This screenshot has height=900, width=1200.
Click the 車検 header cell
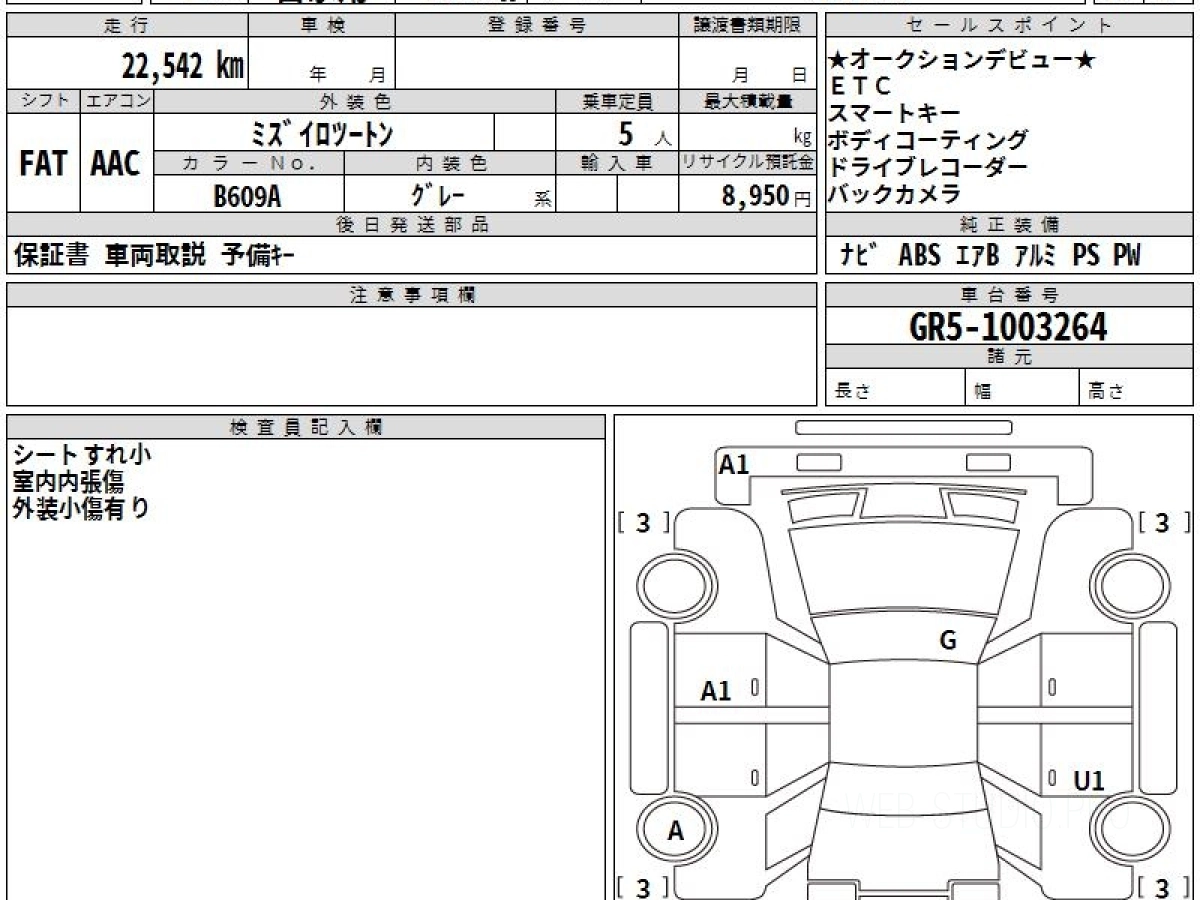(322, 26)
